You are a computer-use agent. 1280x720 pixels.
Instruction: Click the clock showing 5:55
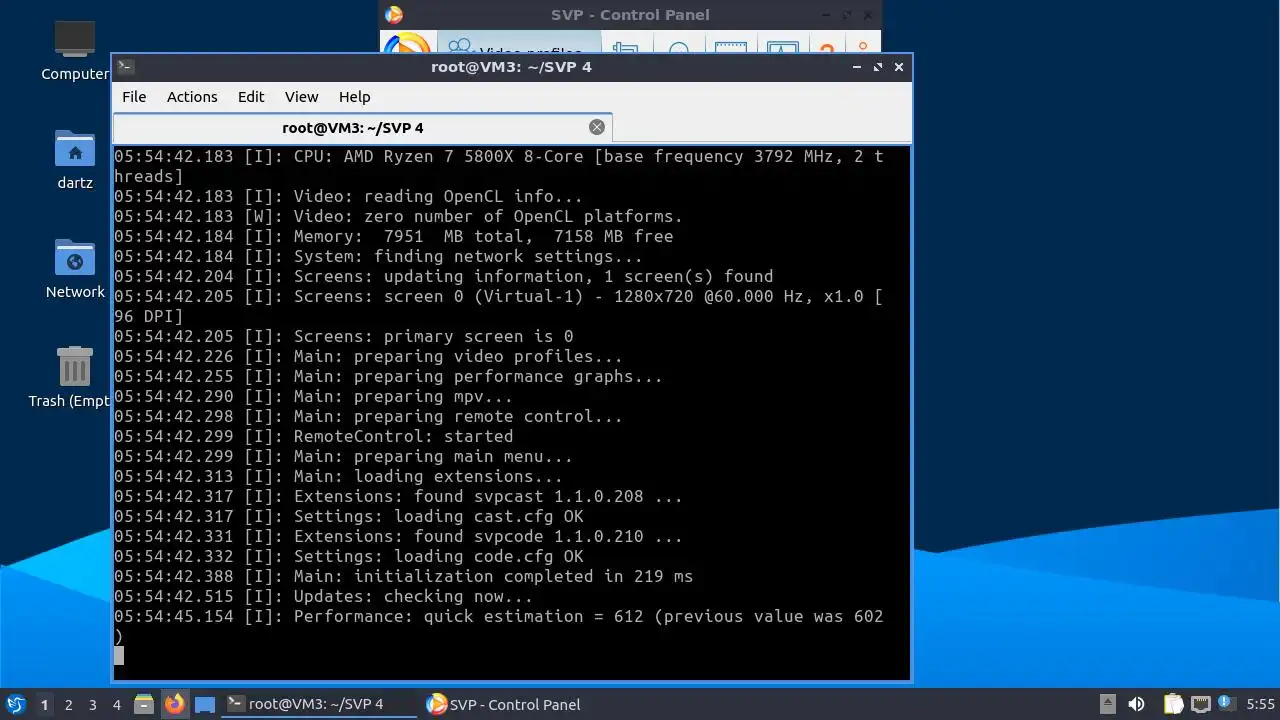(x=1261, y=704)
